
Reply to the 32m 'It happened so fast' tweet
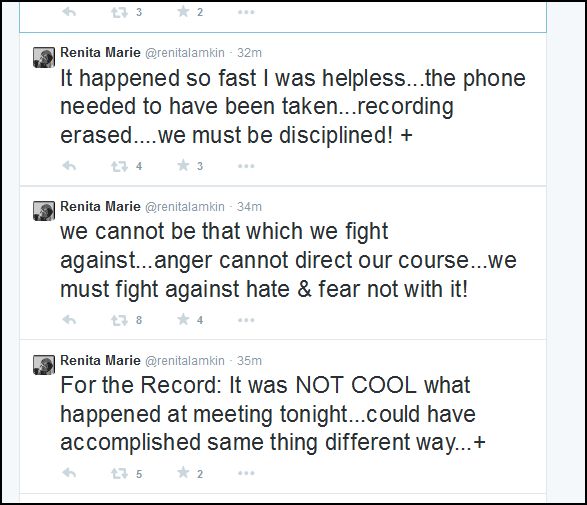click(69, 166)
